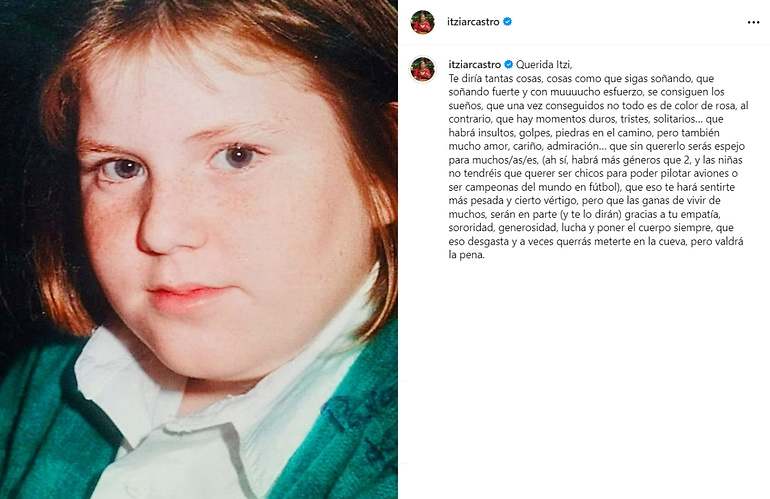The width and height of the screenshot is (770, 499).
Task: Open itziarcastro profile from header username
Action: [x=473, y=22]
